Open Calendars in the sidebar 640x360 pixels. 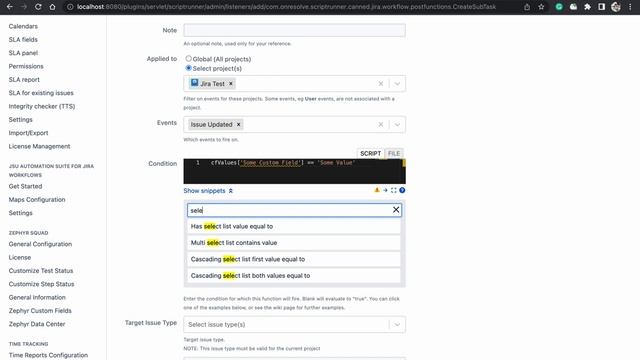(x=23, y=26)
